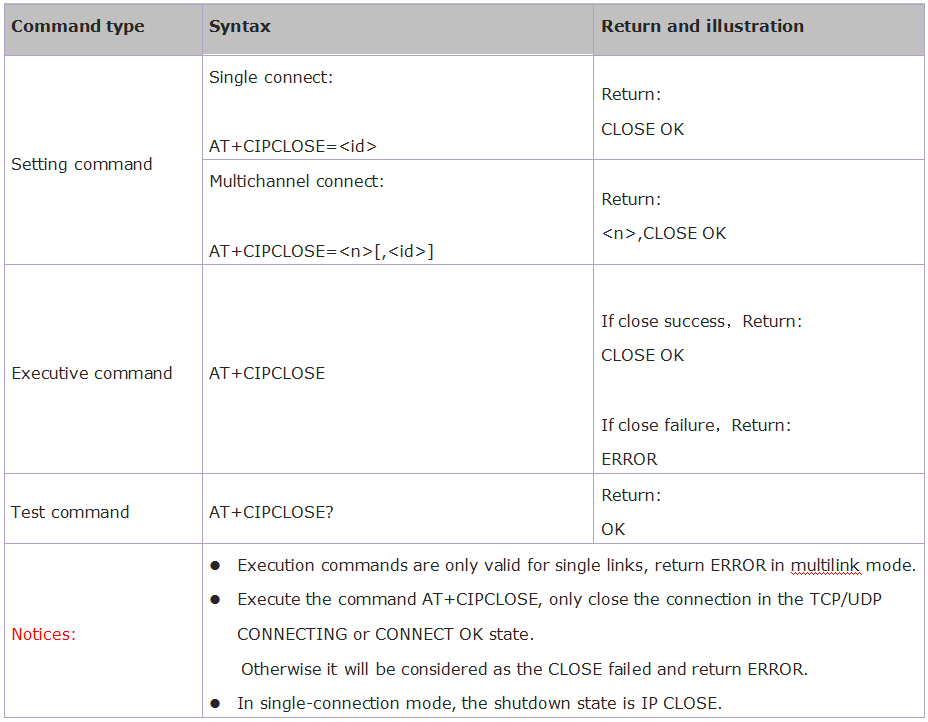Click the red "Notices:" label
This screenshot has width=928, height=722.
coord(43,634)
